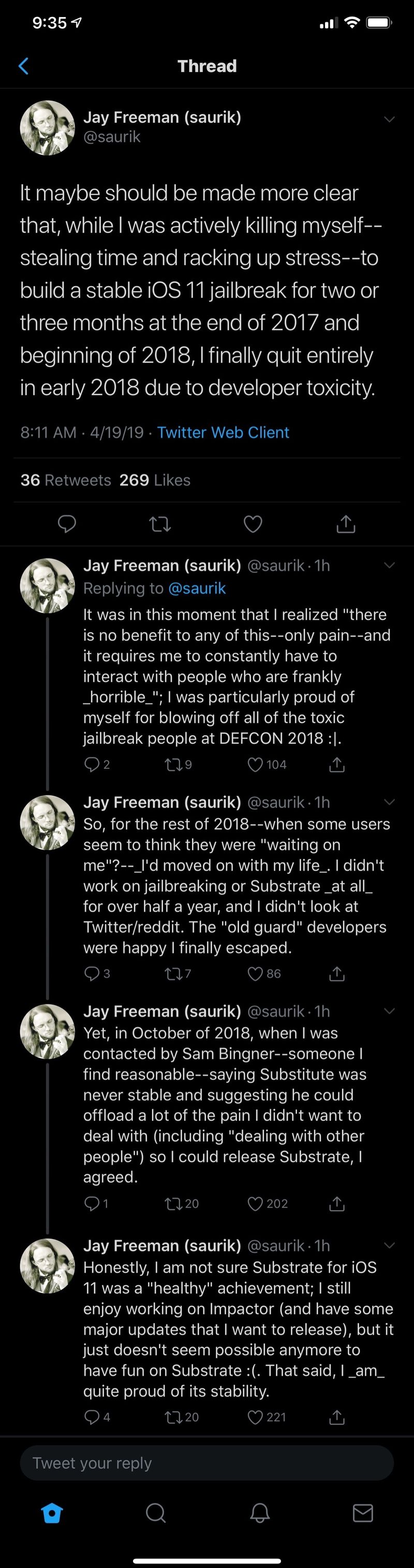Screen dimensions: 414x1568
Task: Open chevron menu on the Sam Bingner reply
Action: pos(390,1011)
